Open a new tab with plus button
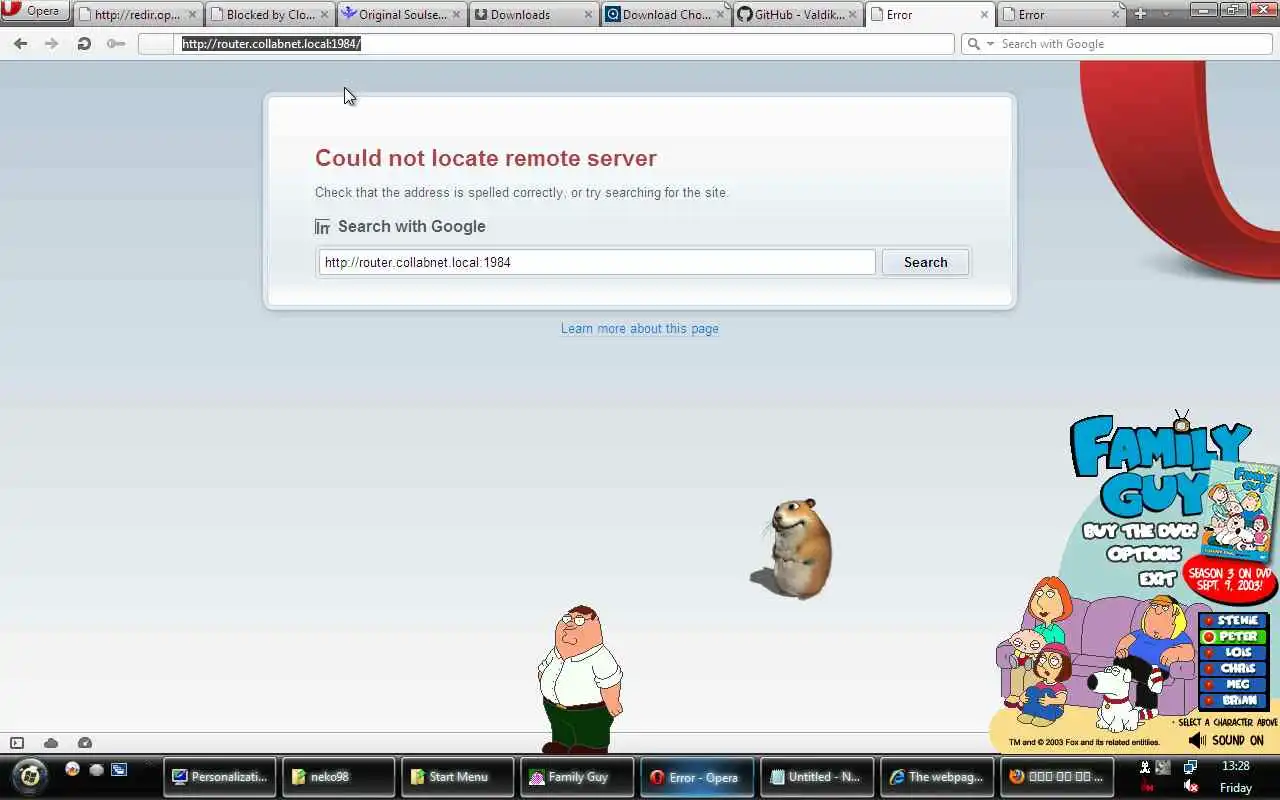 (x=1140, y=14)
